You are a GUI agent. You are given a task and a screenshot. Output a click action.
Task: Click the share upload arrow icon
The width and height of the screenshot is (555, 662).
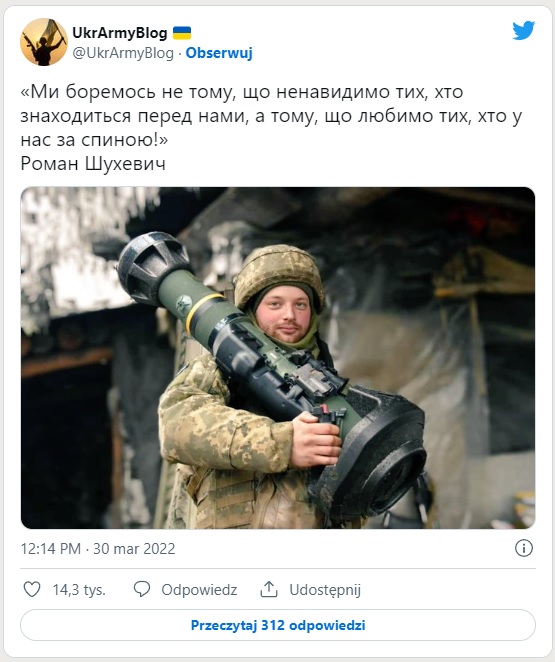[x=269, y=589]
